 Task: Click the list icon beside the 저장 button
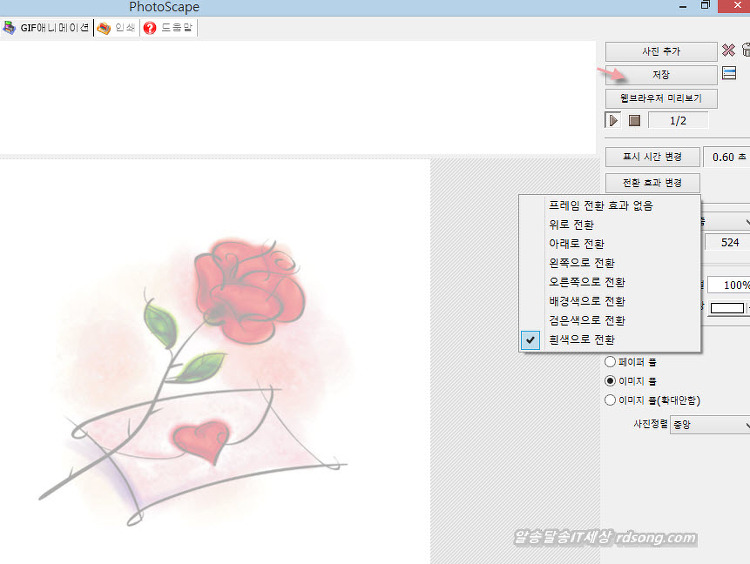tap(729, 74)
